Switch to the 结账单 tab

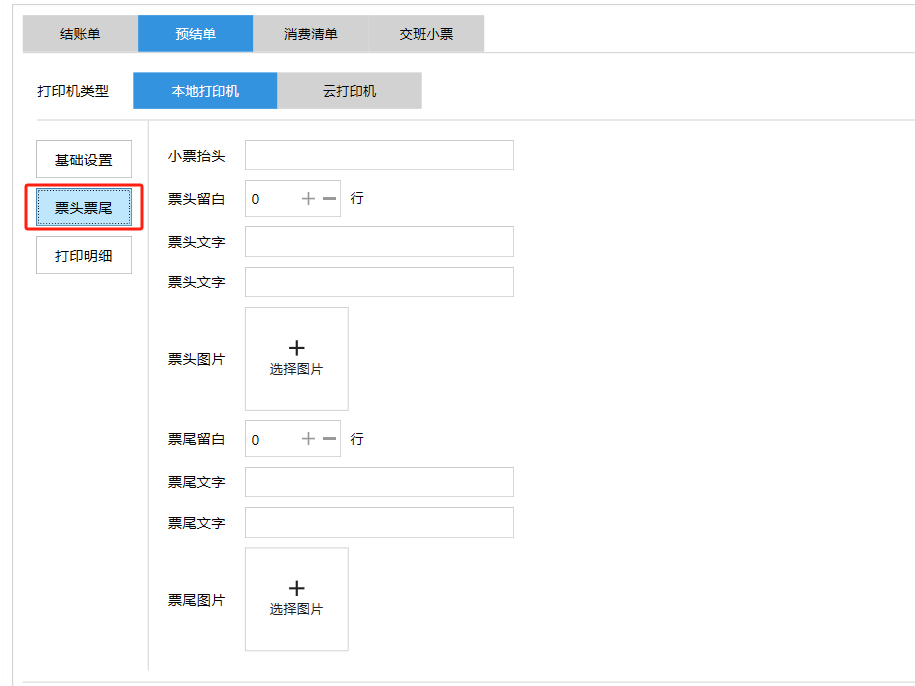tap(80, 34)
